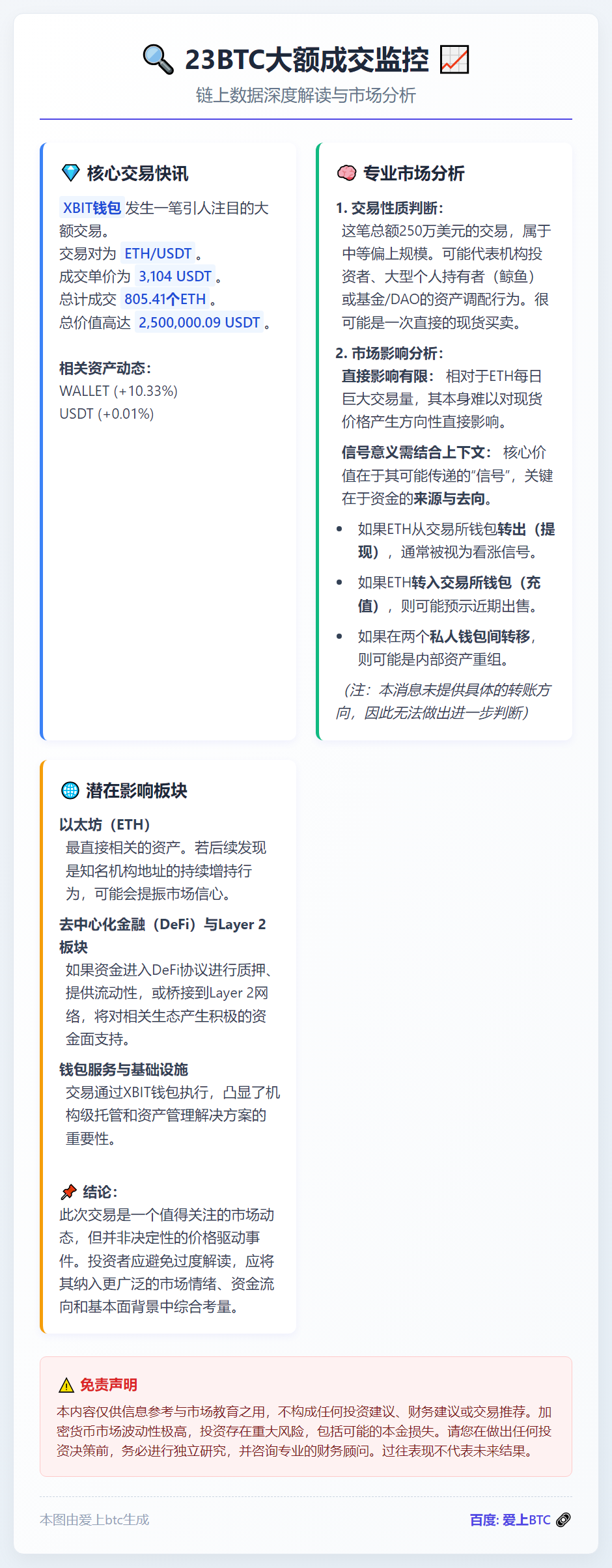Screen dimensions: 612x1568
Task: Click the footer text 本图由爱上btc生成
Action: point(94,1520)
